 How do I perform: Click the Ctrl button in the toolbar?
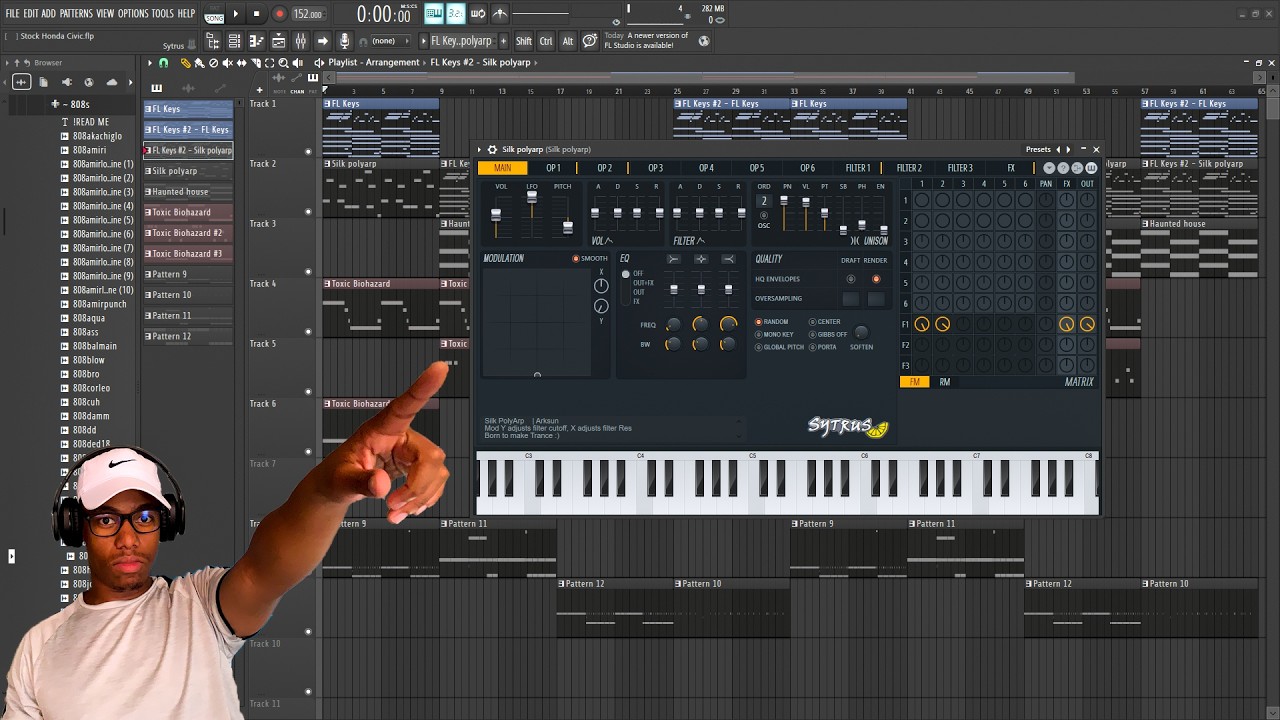point(546,41)
